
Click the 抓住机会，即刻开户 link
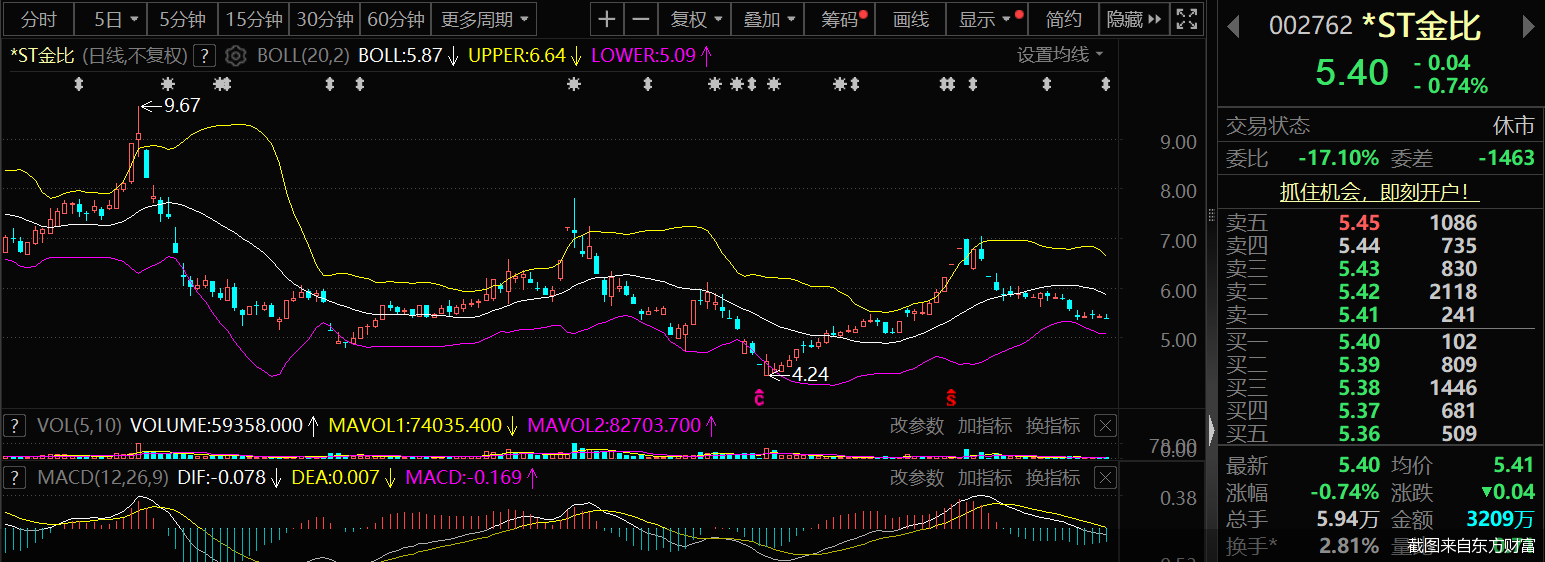pyautogui.click(x=1380, y=193)
